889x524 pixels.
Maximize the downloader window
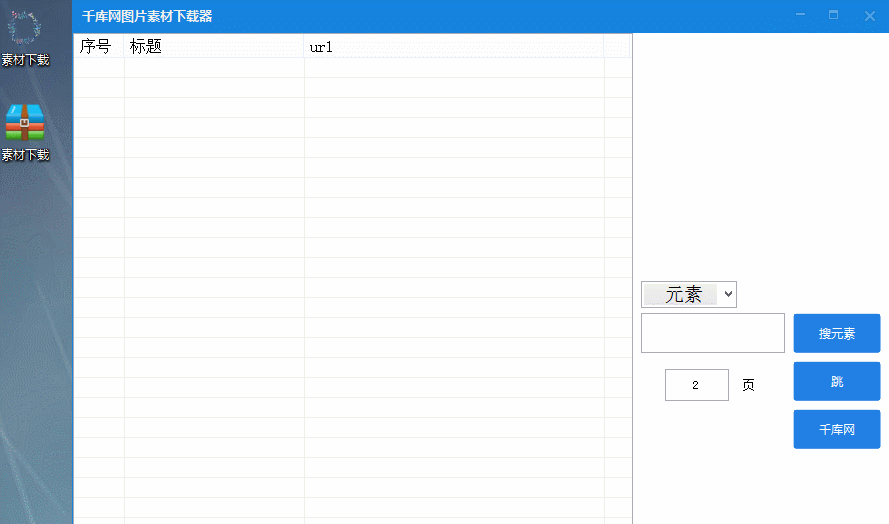tap(833, 15)
